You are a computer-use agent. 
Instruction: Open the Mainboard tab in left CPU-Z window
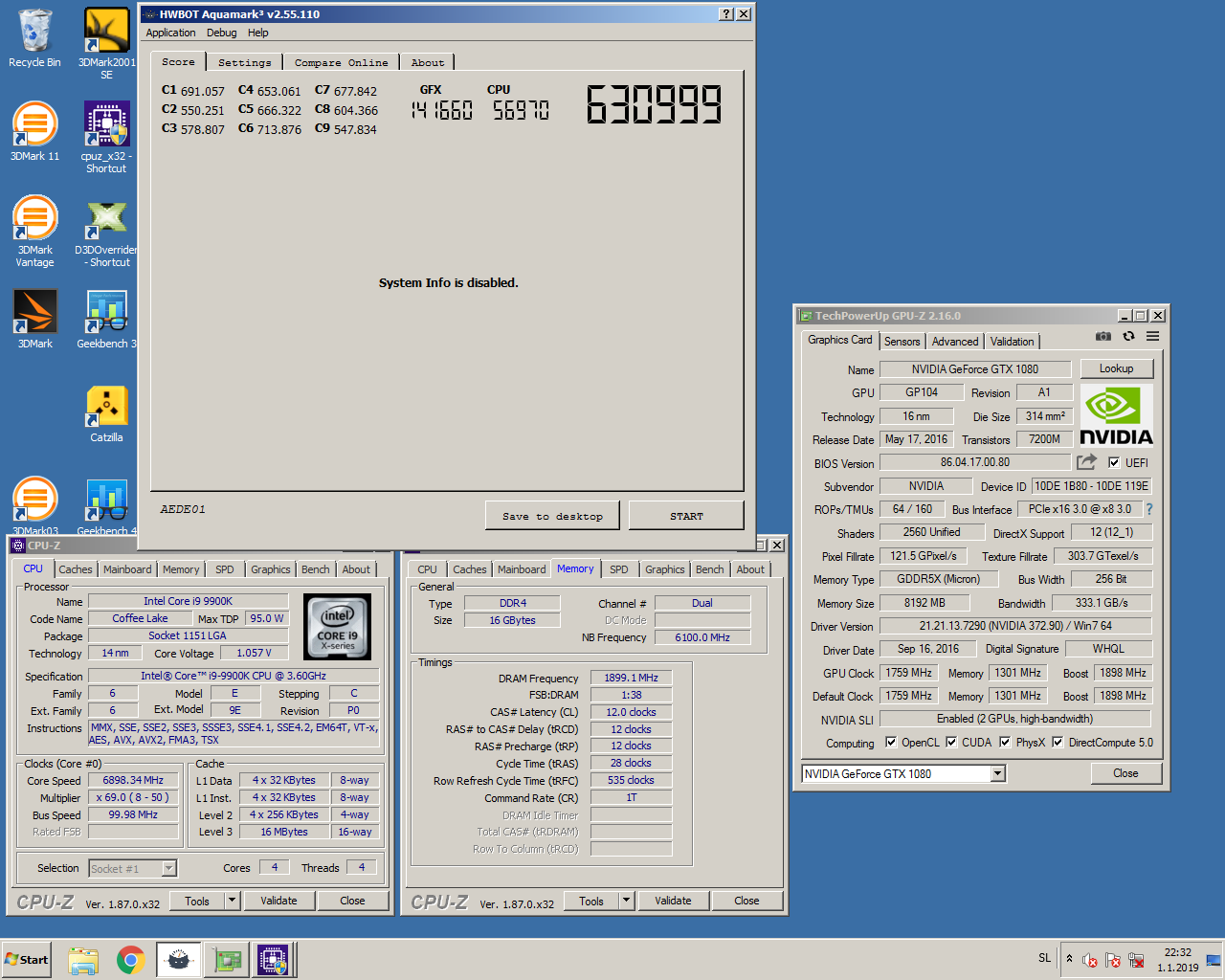(127, 569)
